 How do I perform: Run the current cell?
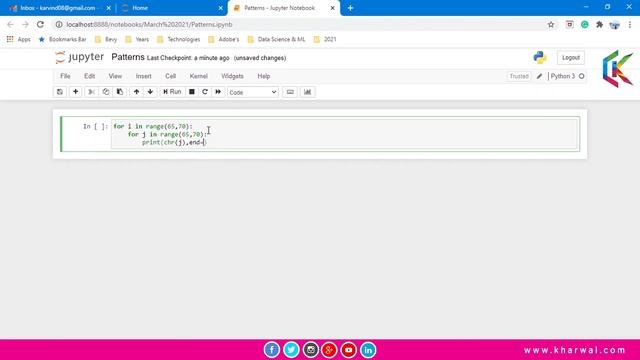tap(172, 92)
